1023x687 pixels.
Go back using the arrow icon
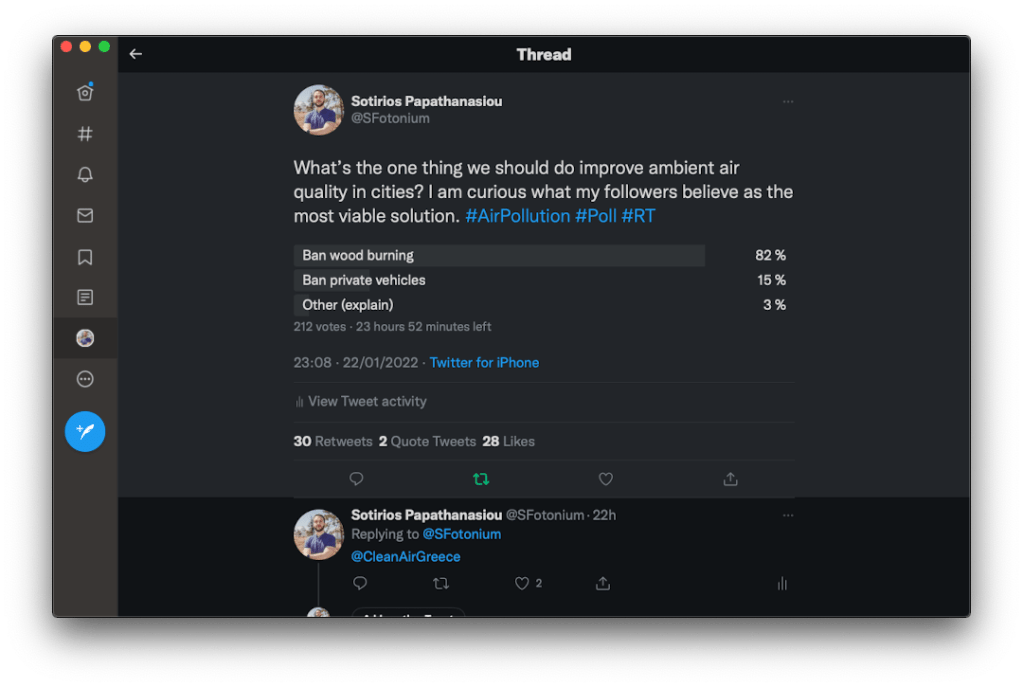(x=136, y=54)
